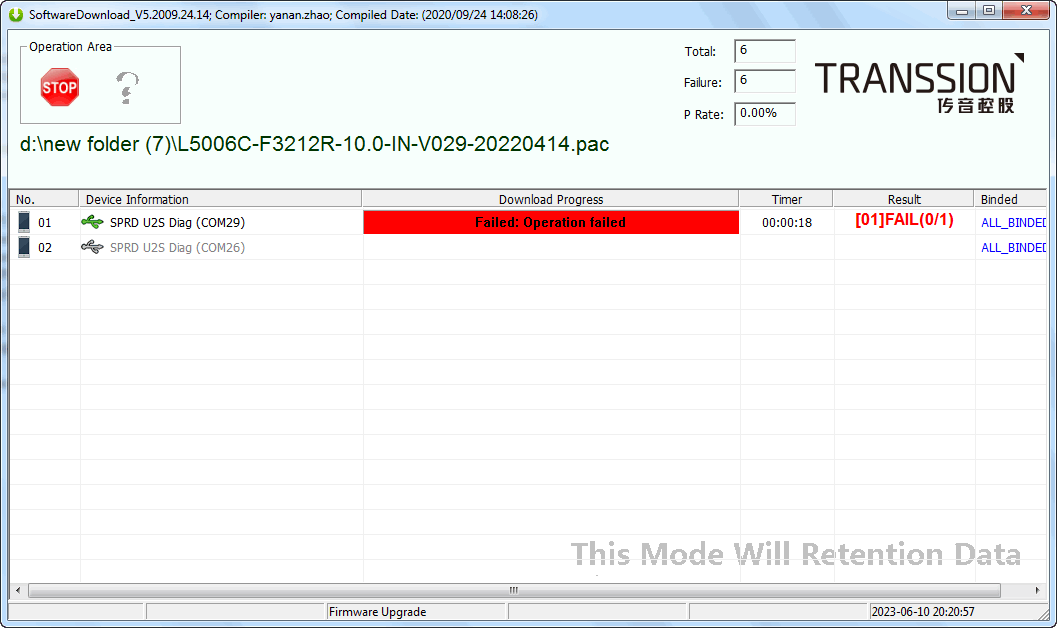Click the Transsion logo
The image size is (1057, 628).
click(919, 84)
